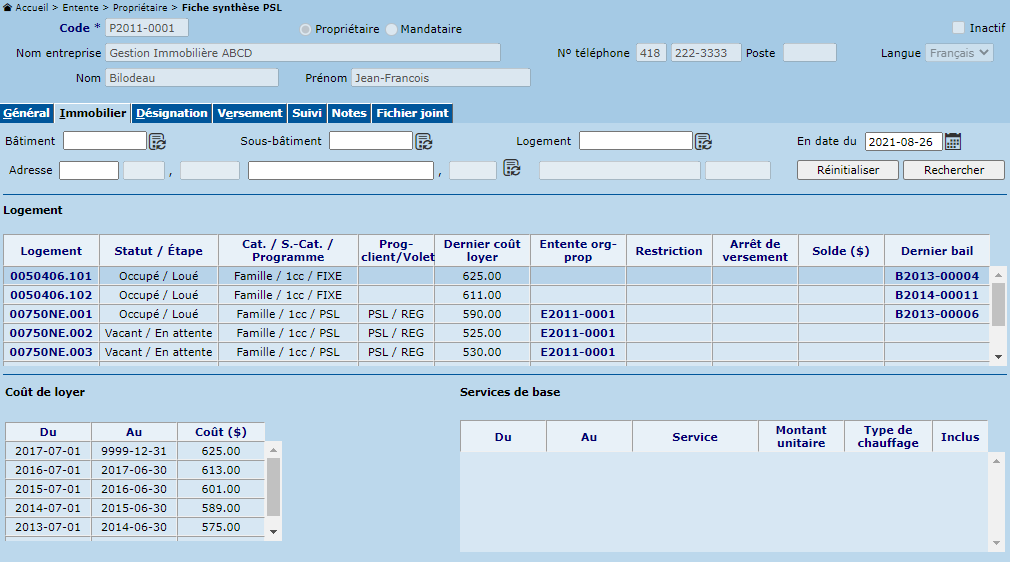Switch to the Désignation tab

tap(171, 114)
